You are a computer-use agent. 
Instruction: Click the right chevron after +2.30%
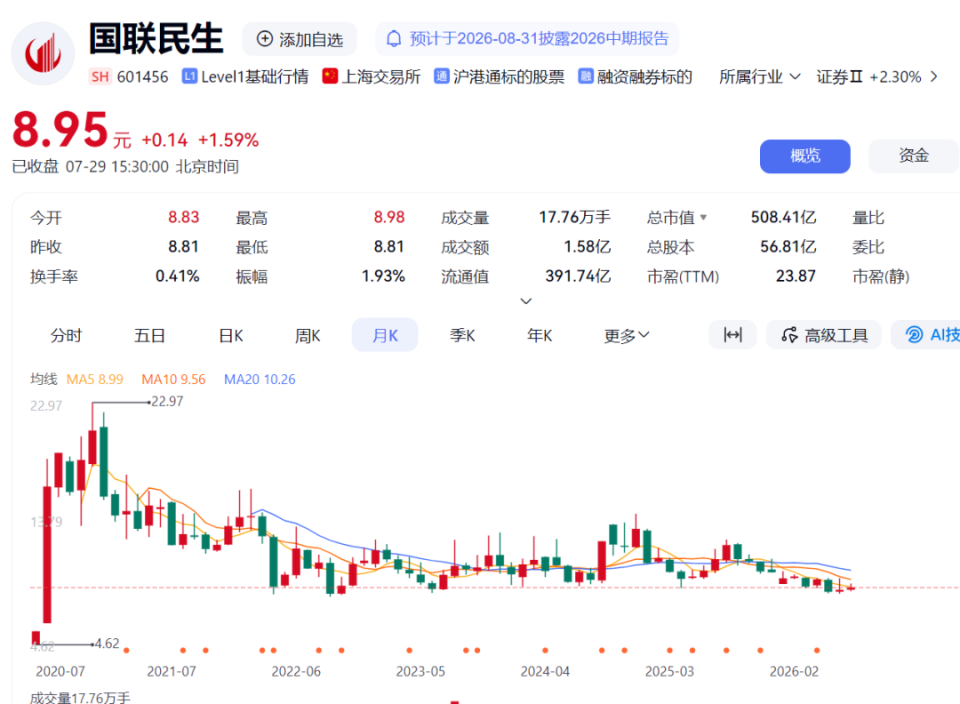point(934,77)
